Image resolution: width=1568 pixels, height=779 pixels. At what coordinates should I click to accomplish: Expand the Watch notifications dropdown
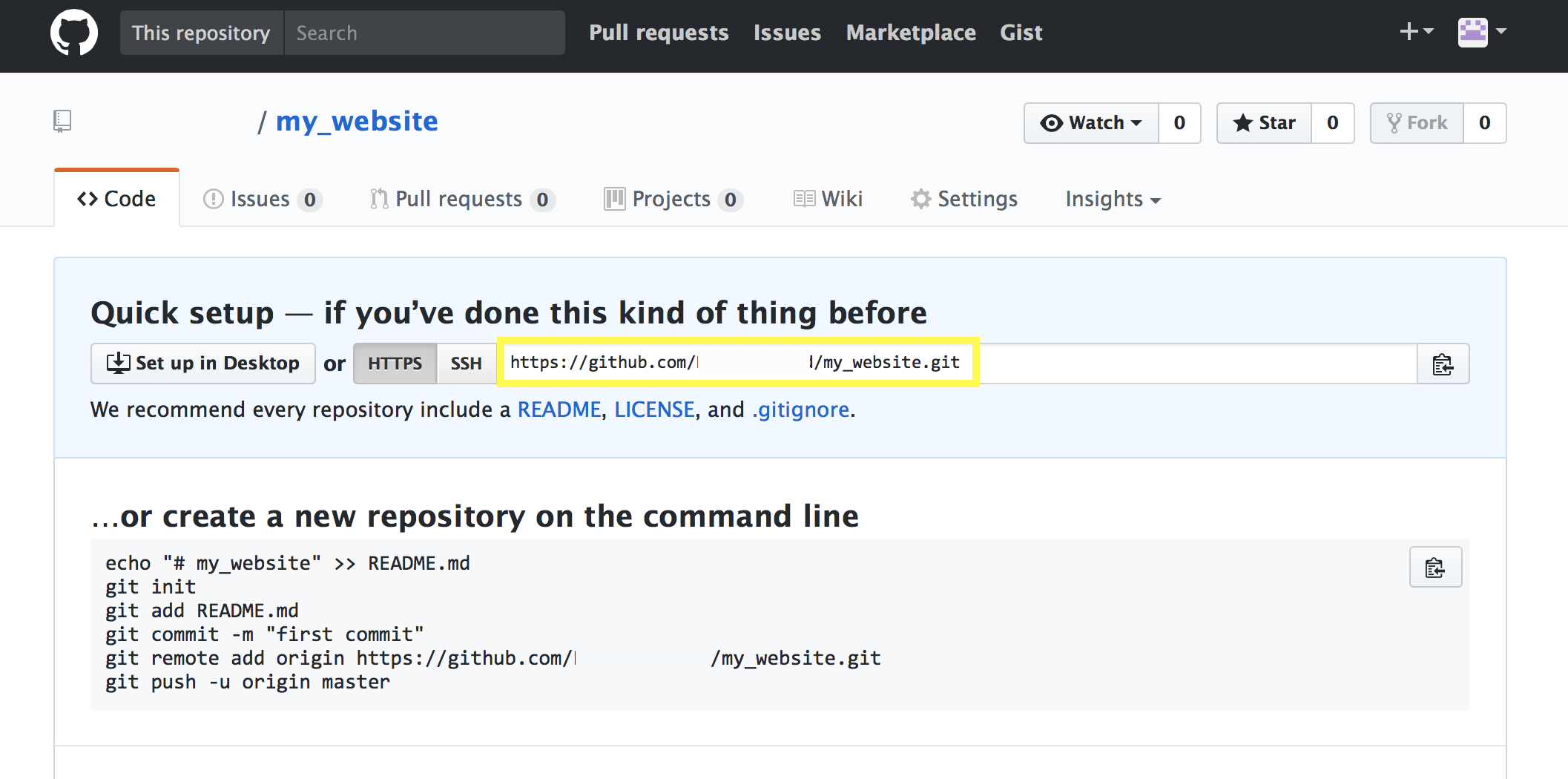click(1091, 123)
